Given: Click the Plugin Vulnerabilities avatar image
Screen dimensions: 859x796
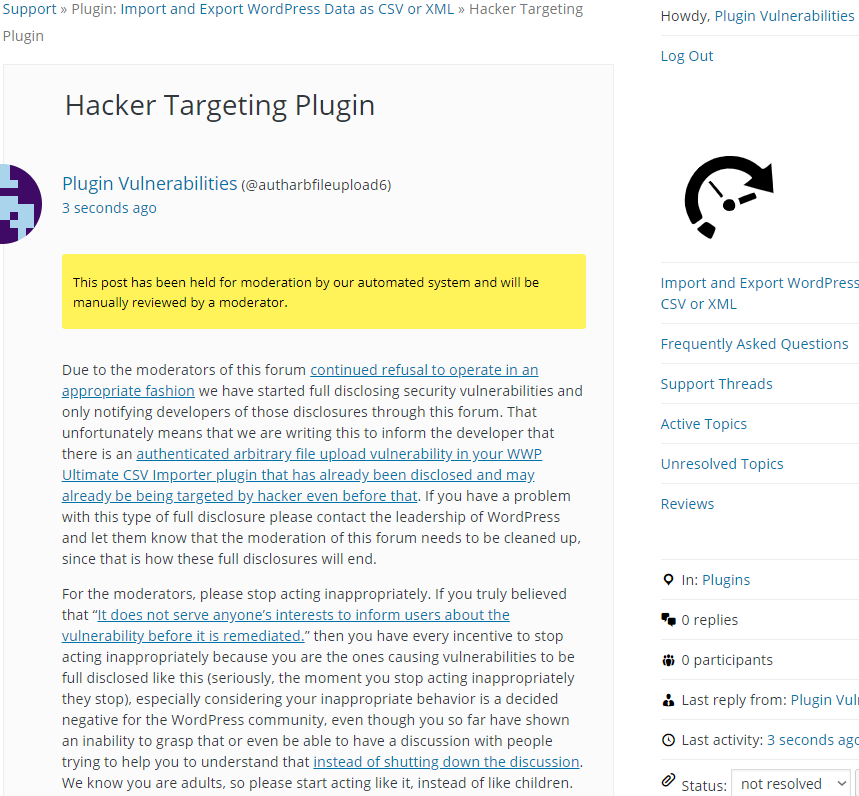Looking at the screenshot, I should (x=20, y=204).
